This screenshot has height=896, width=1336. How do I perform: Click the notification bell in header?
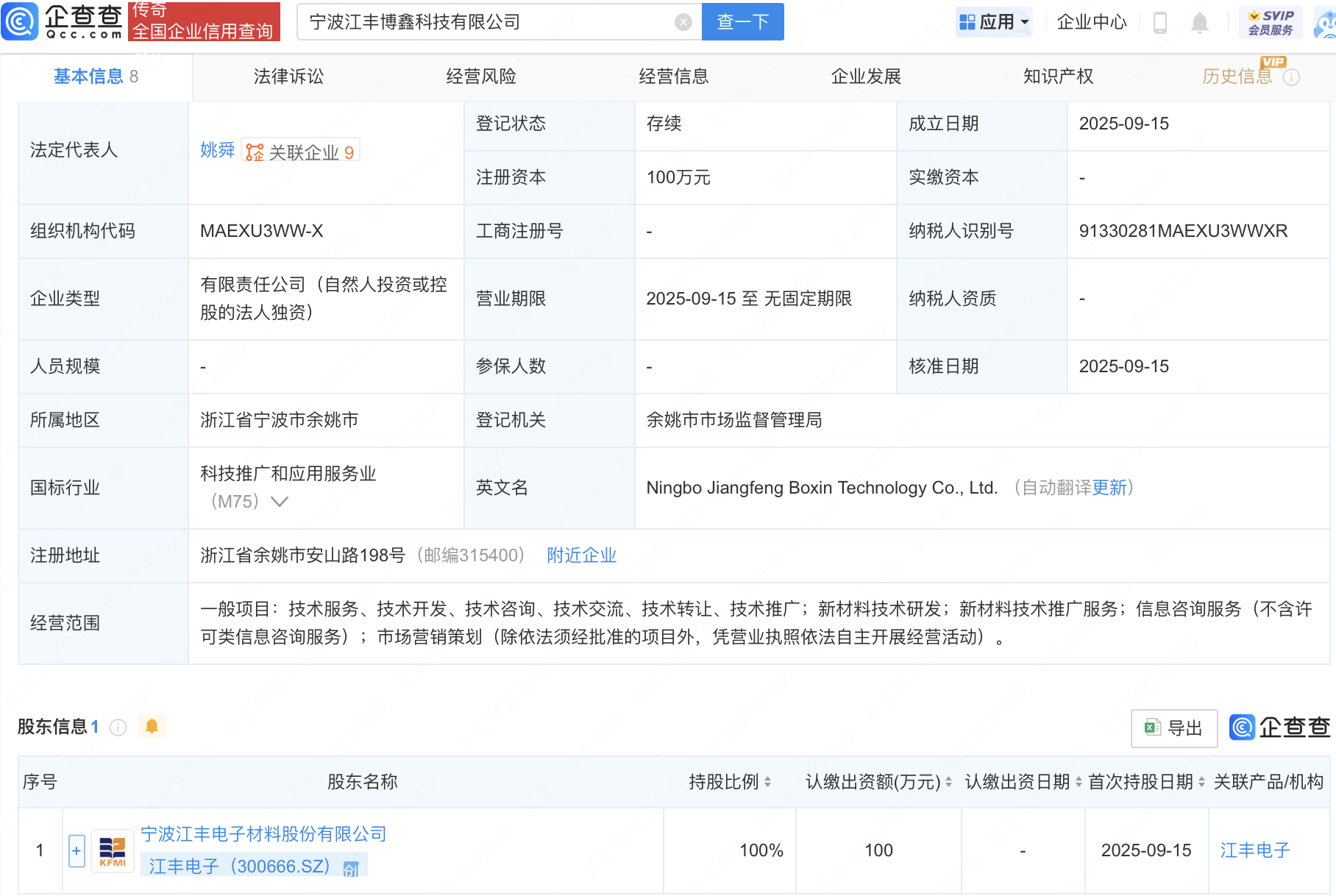1199,23
